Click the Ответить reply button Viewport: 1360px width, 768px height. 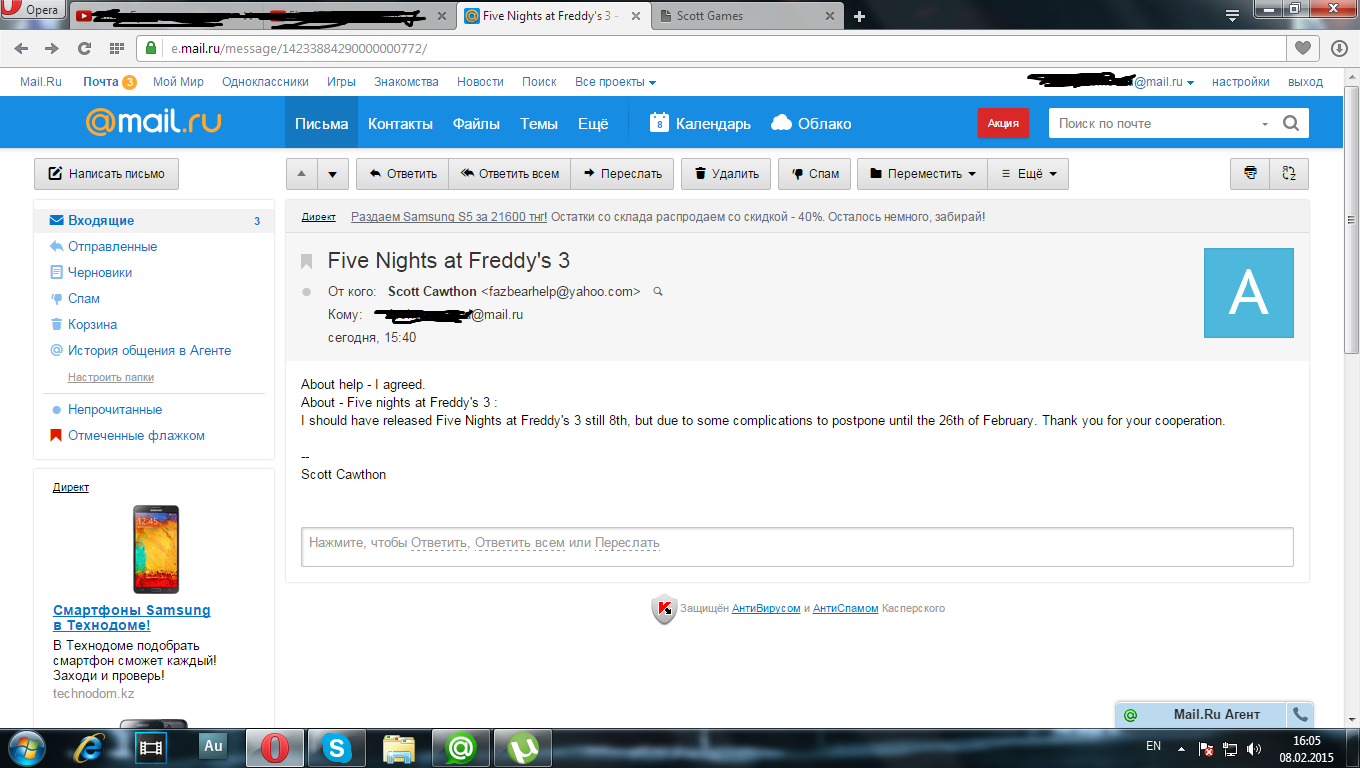click(403, 174)
